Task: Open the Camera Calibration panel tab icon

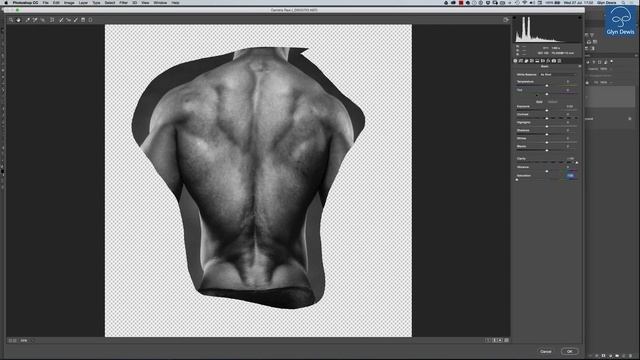Action: coord(553,61)
